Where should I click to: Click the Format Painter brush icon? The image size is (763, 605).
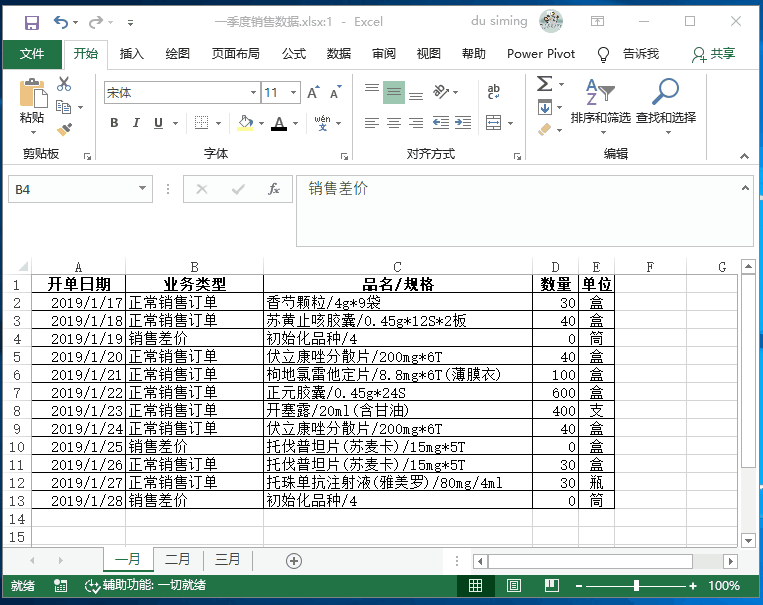pyautogui.click(x=64, y=129)
